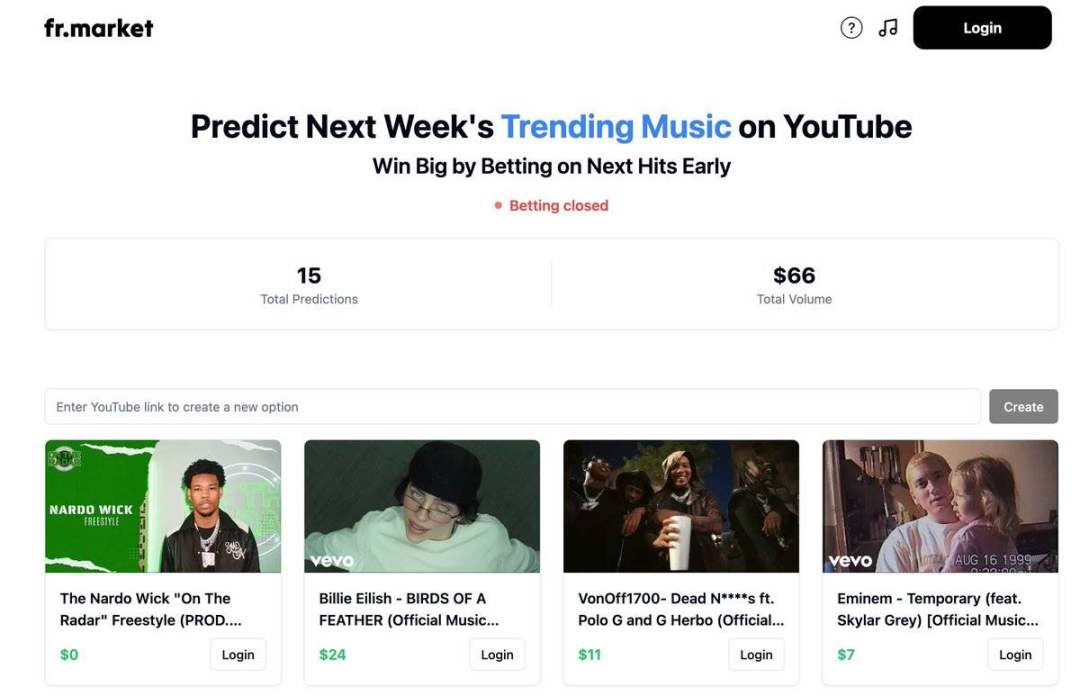Open the Billie Eilish video thumbnail

422,506
